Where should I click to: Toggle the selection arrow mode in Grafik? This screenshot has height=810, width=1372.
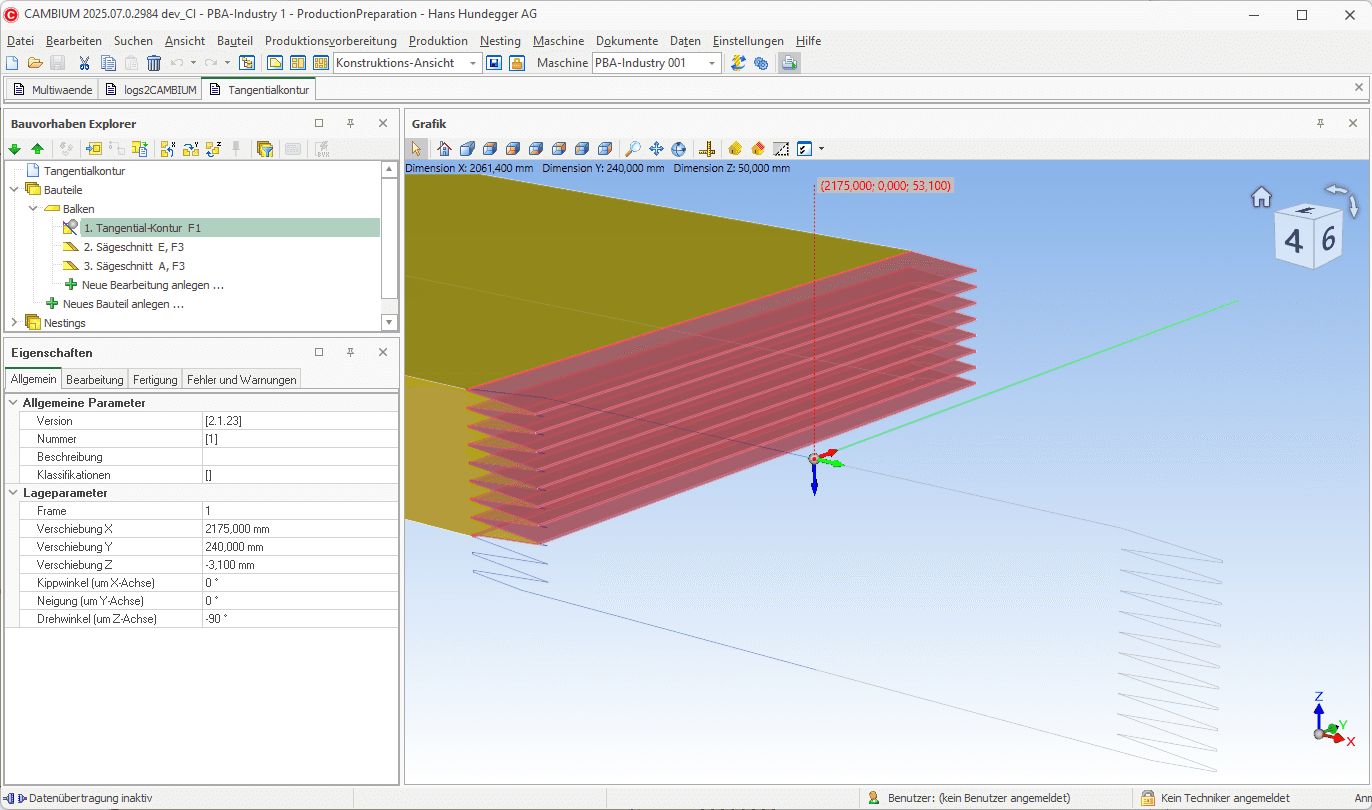pos(417,149)
